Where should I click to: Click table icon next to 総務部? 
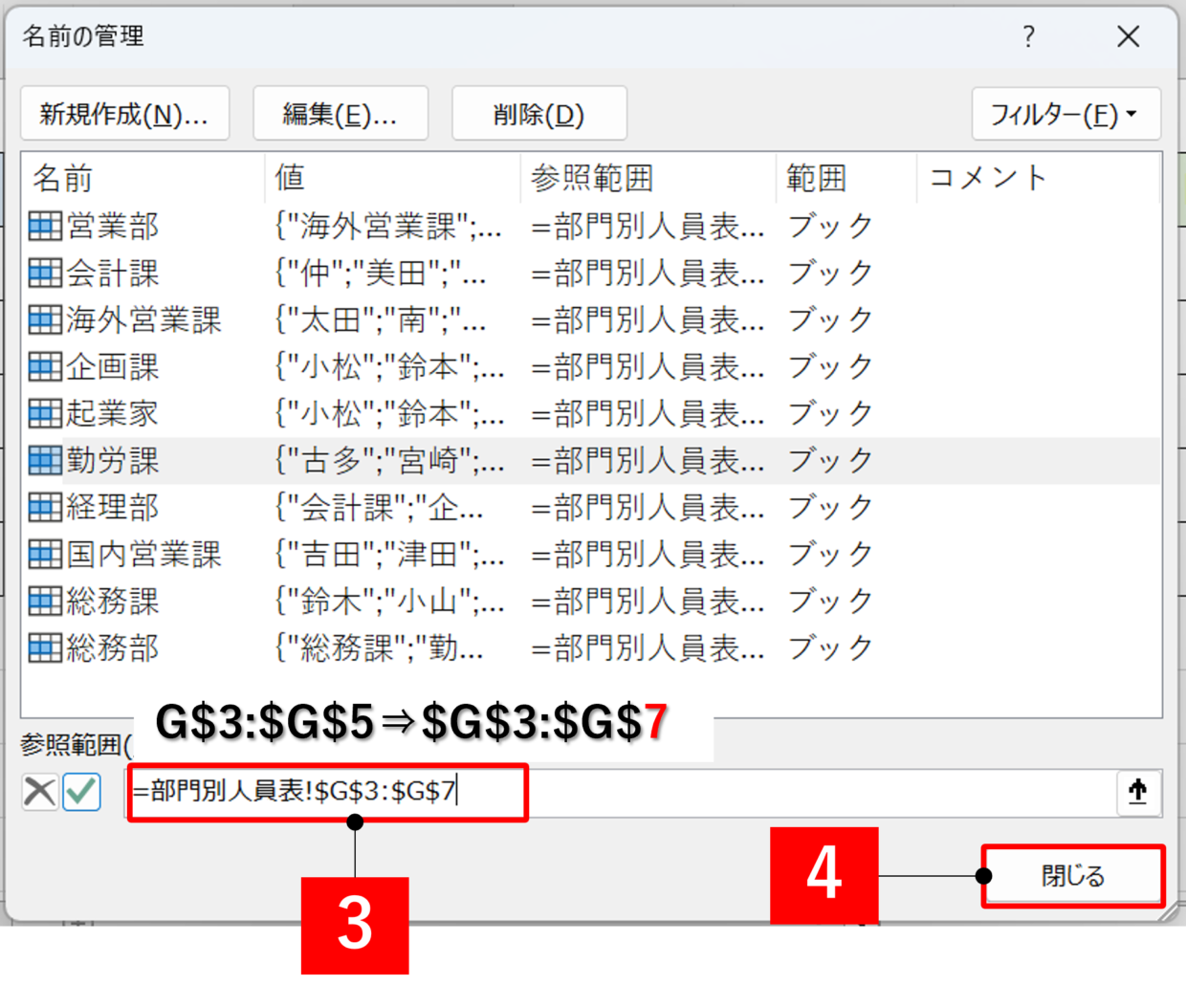(45, 648)
